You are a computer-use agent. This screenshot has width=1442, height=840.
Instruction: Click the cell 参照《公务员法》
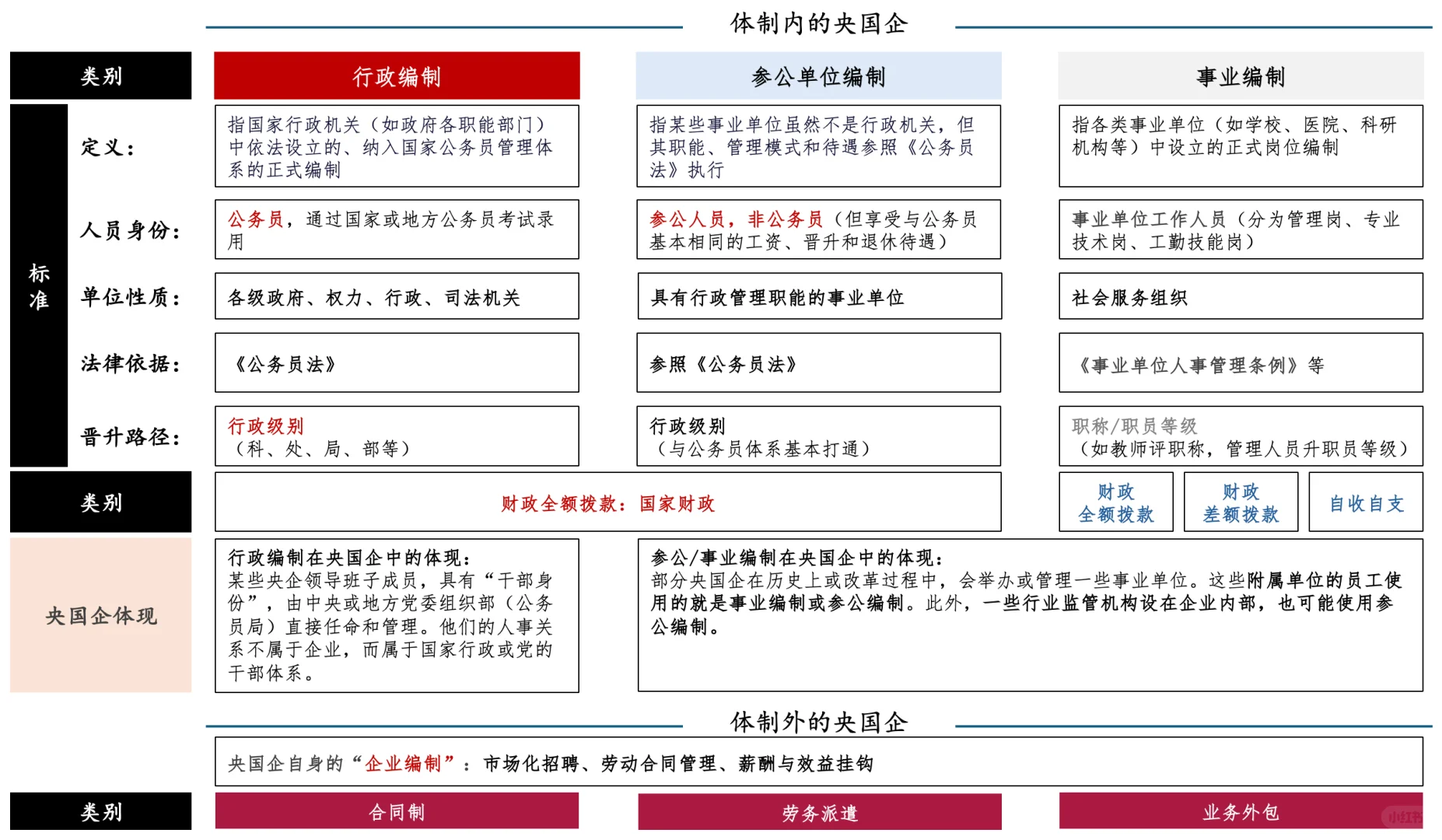coord(818,363)
